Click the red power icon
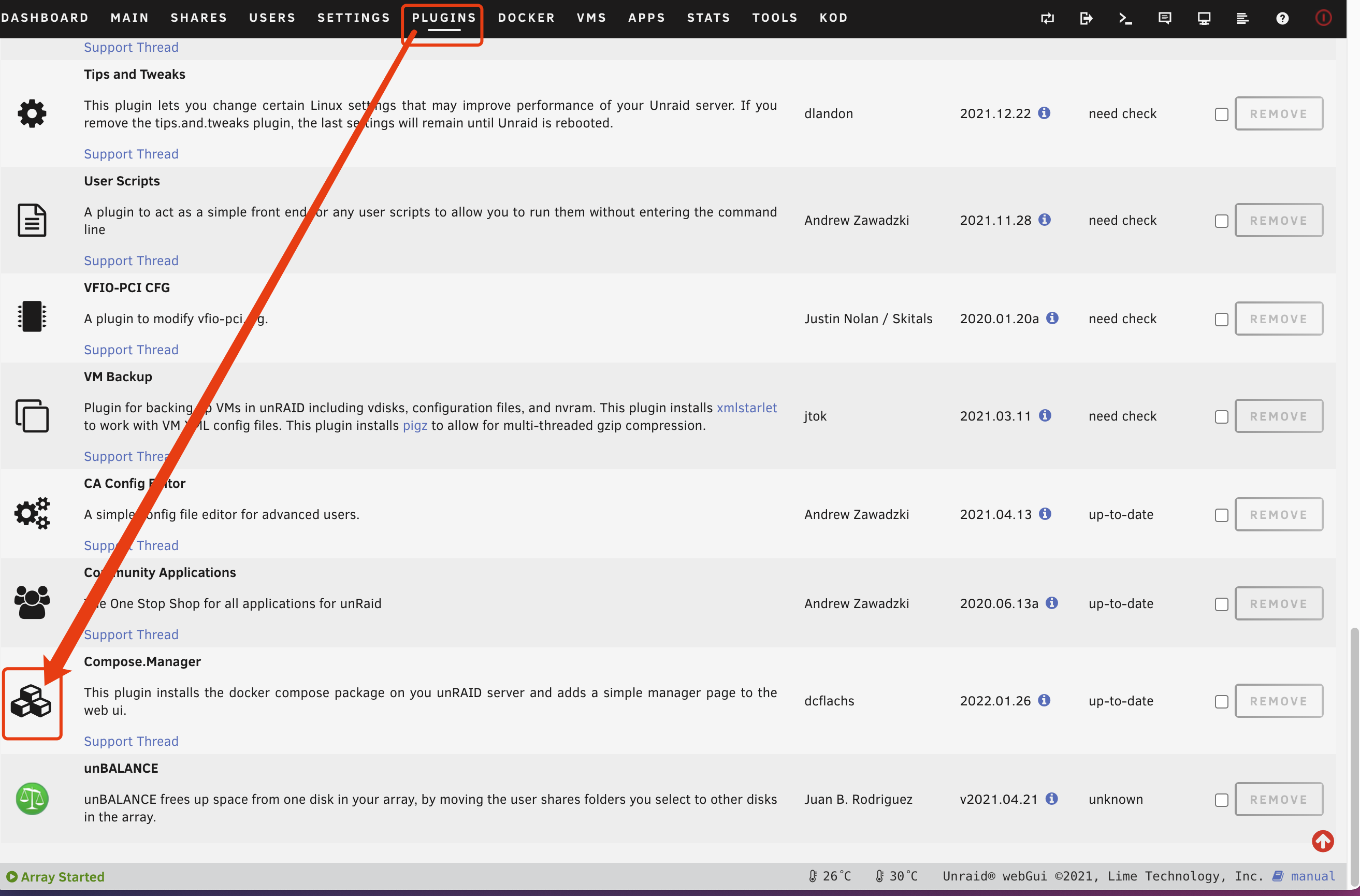The height and width of the screenshot is (896, 1360). pos(1323,18)
